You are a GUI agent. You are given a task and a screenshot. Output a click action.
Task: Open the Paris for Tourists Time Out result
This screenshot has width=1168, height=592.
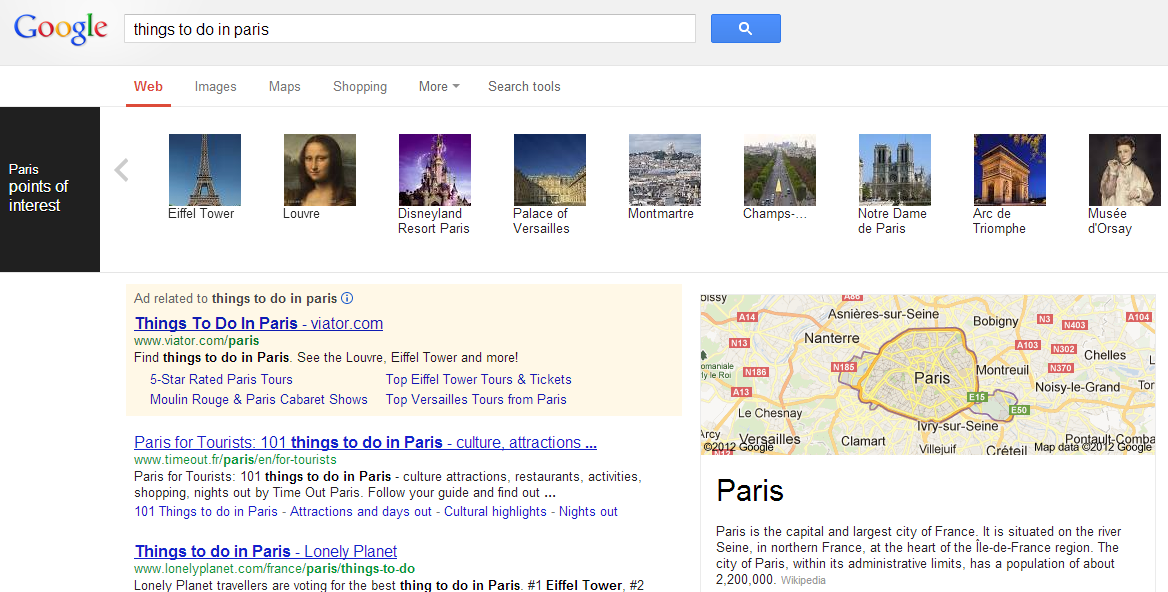click(365, 442)
